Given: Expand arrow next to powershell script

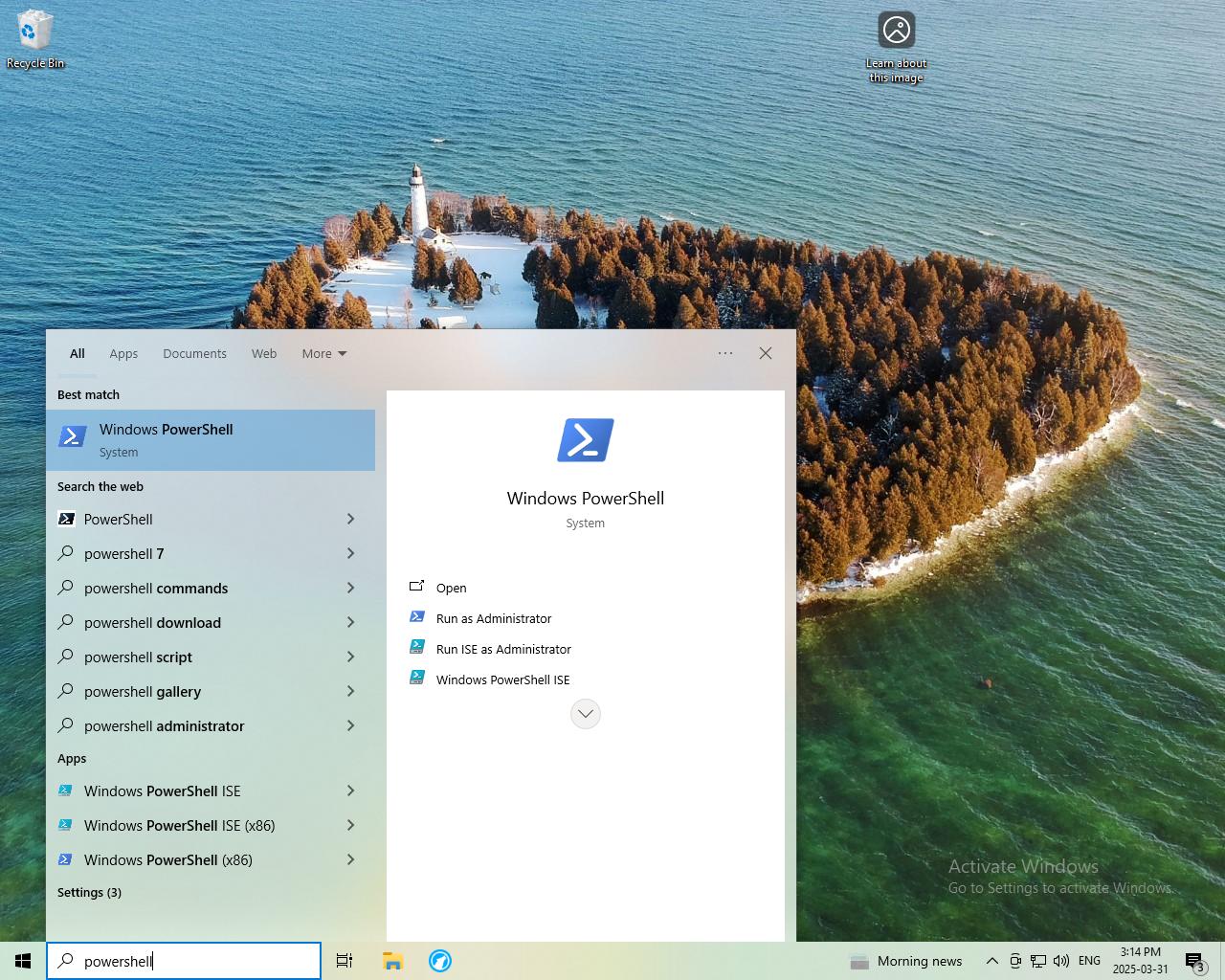Looking at the screenshot, I should pos(350,657).
